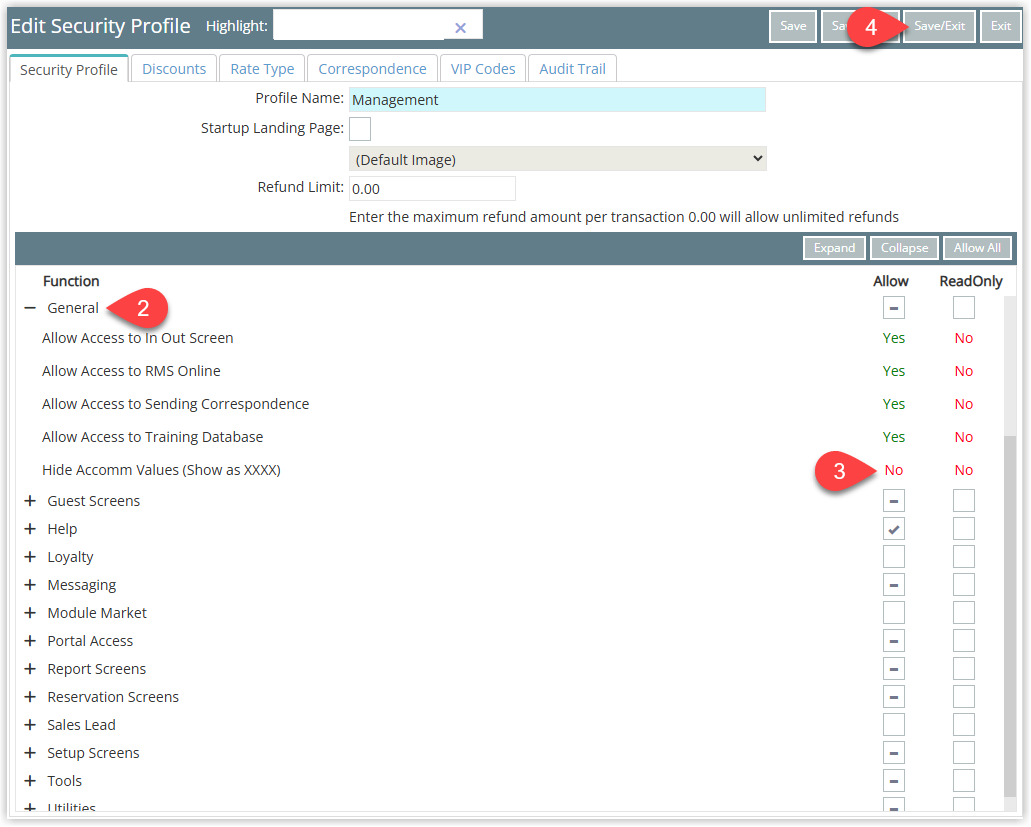Expand the Reservation Screens section
1031x827 pixels.
coord(30,697)
